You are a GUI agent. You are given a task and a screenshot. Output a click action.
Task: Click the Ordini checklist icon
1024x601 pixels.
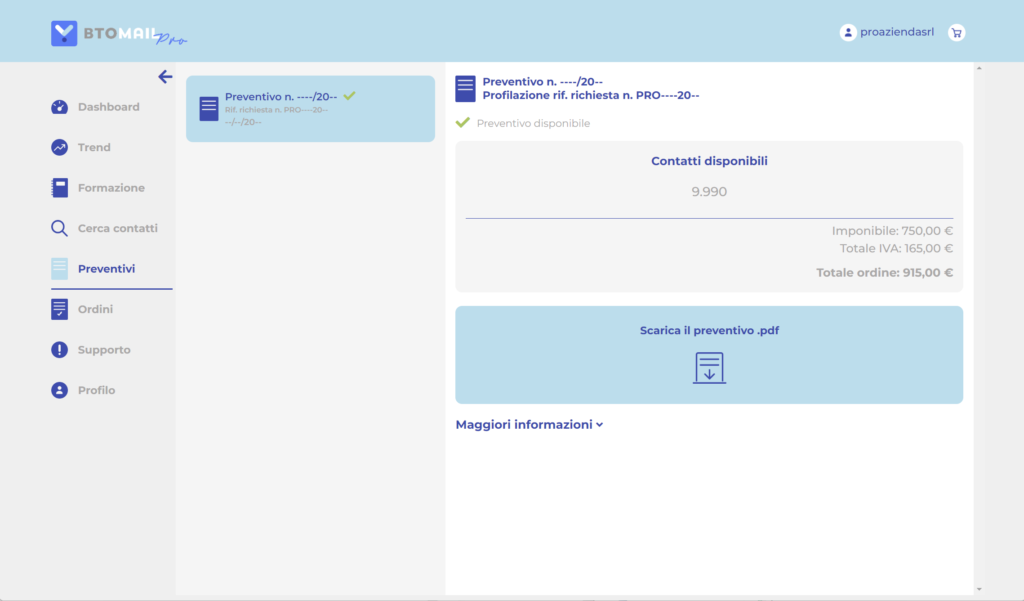(x=59, y=309)
